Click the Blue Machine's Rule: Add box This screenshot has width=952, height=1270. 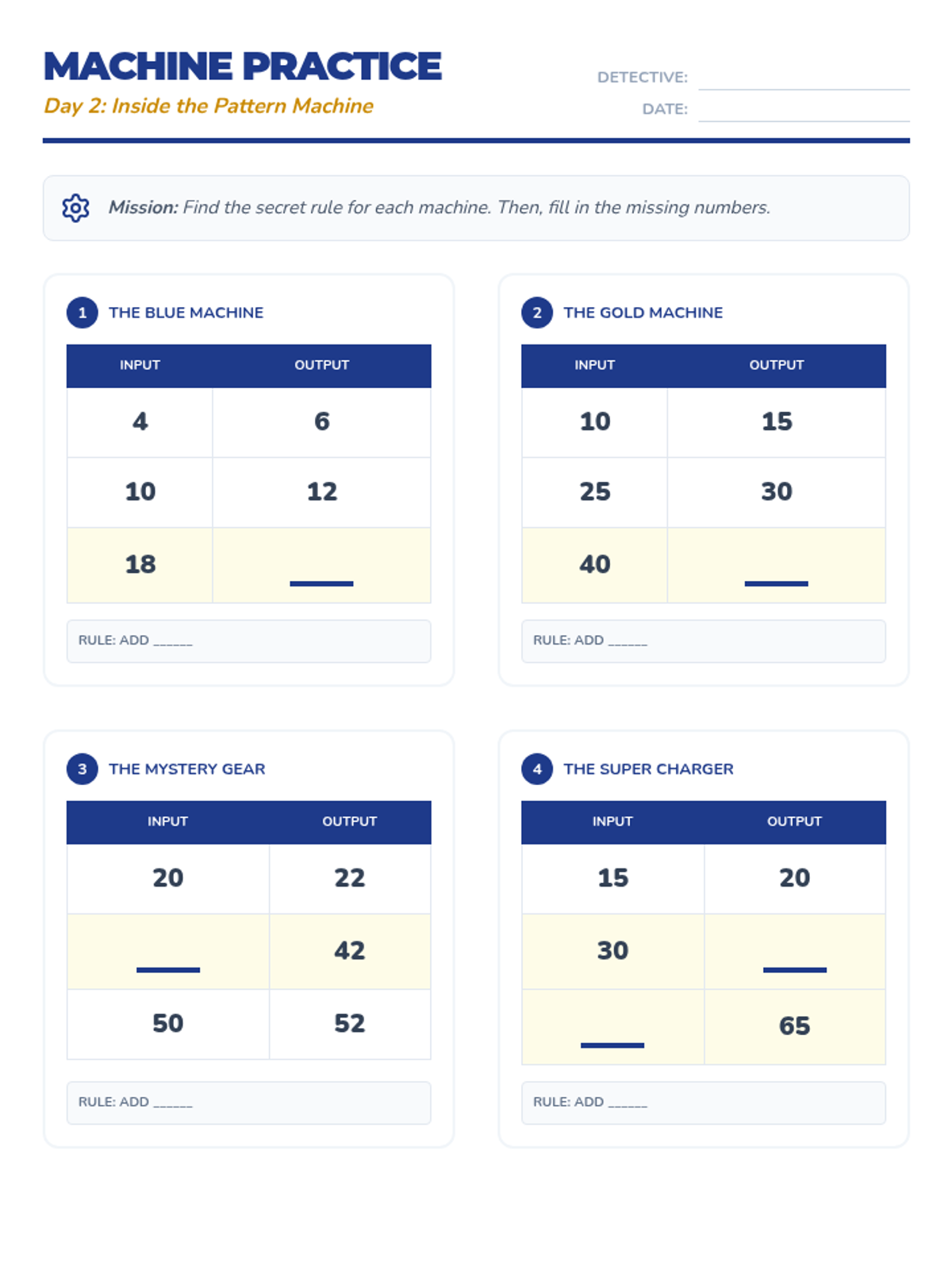pos(248,641)
